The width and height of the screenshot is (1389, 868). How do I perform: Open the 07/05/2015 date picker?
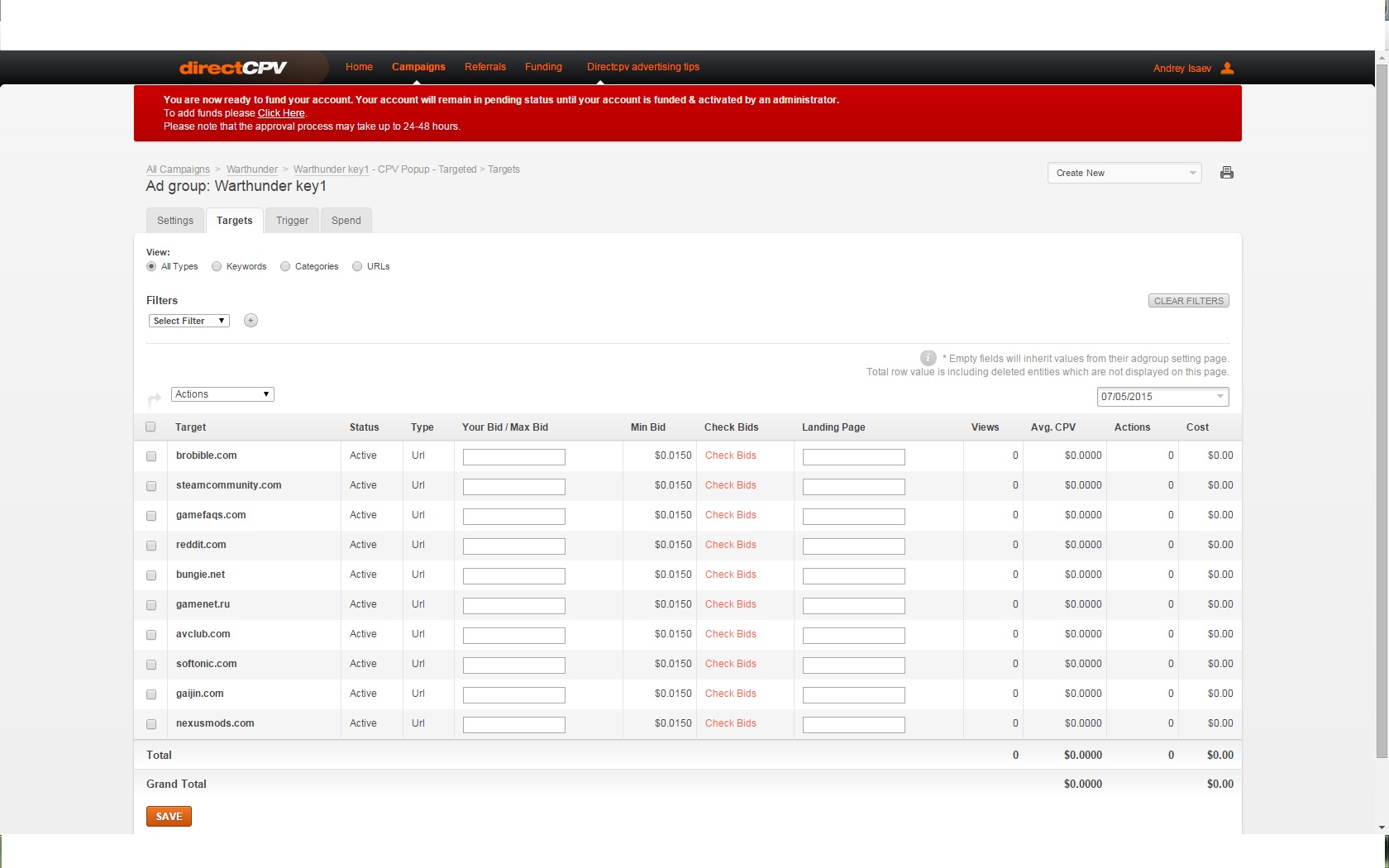(x=1162, y=397)
